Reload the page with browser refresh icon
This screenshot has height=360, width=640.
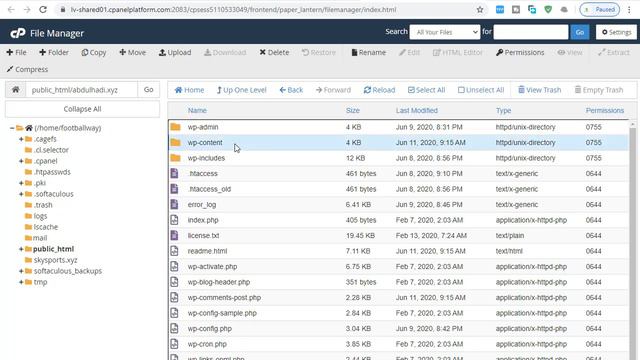tap(43, 9)
